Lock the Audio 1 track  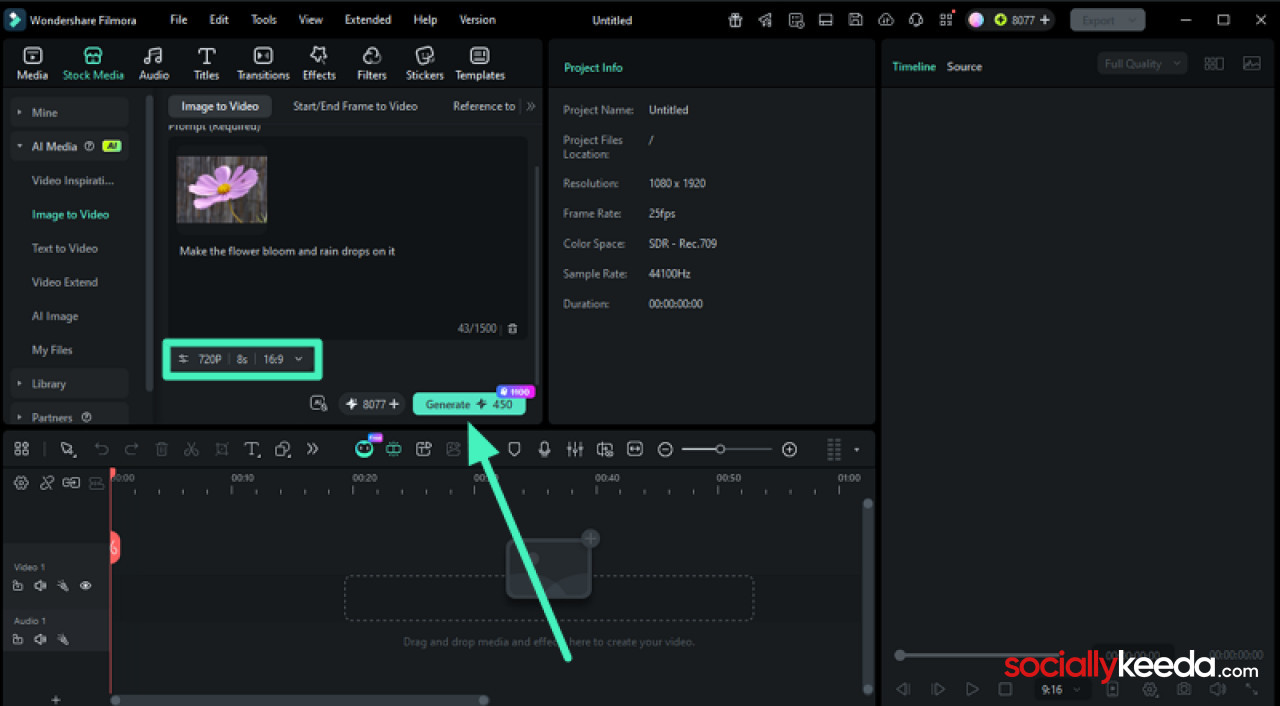(18, 639)
